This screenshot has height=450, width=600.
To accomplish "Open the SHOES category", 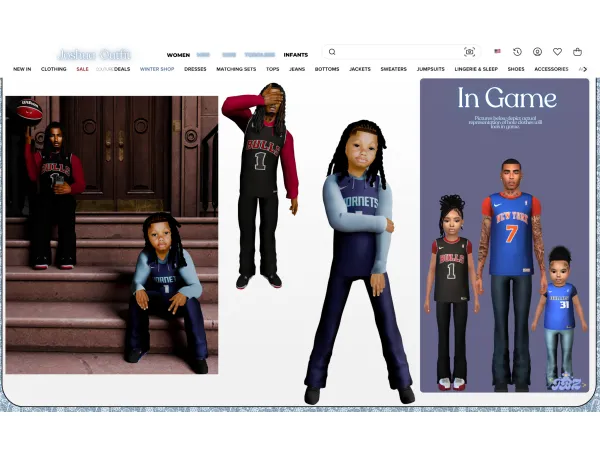I will click(516, 69).
